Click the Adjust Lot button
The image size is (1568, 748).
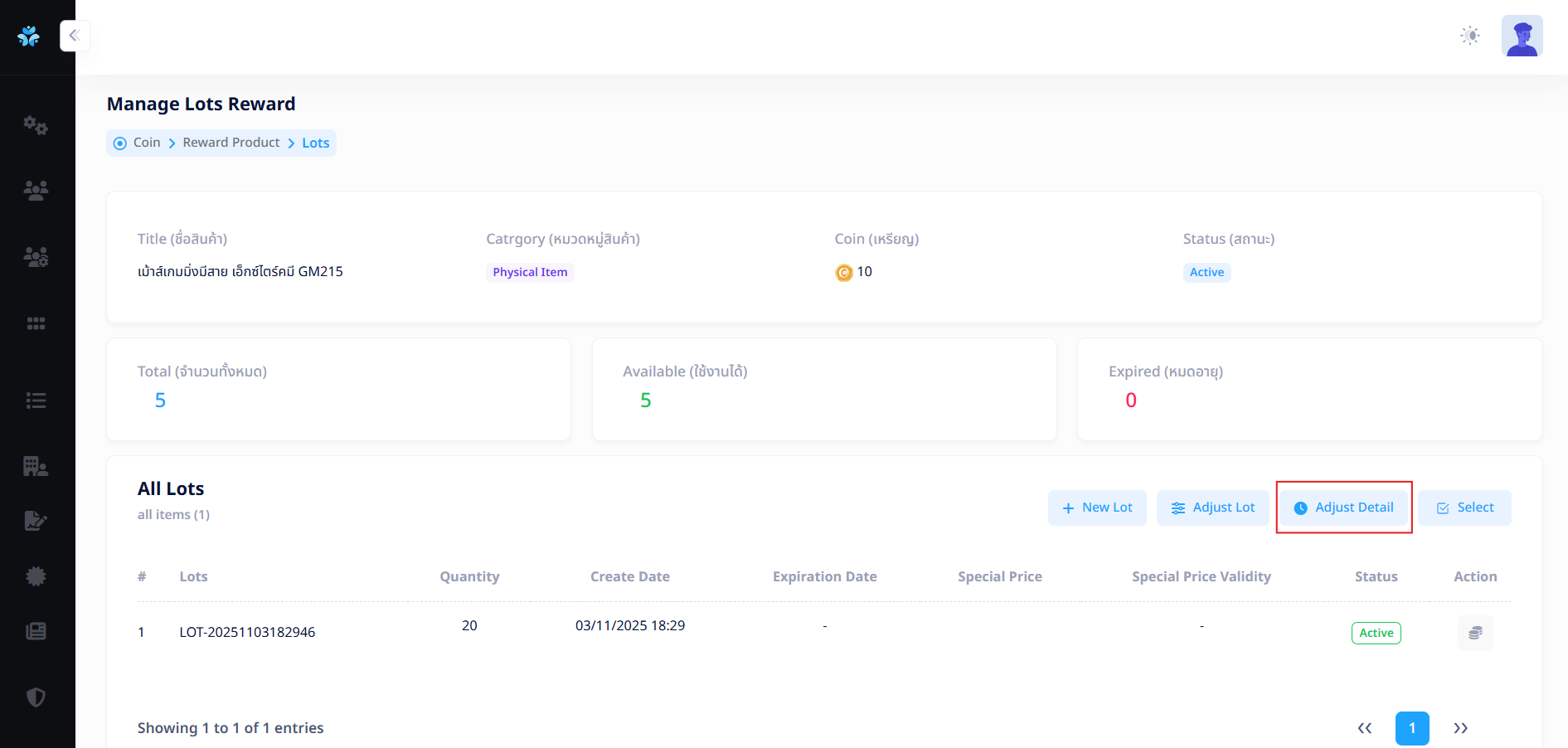(x=1212, y=508)
